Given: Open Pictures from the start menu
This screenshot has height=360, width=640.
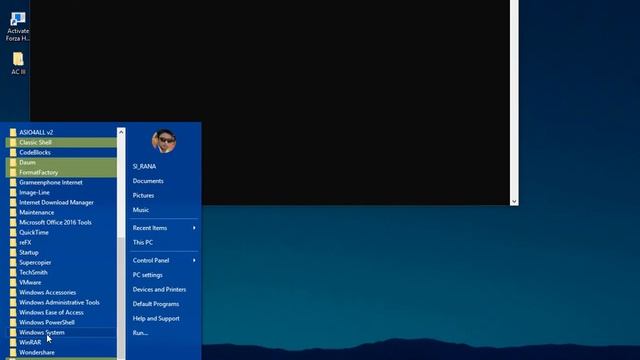Looking at the screenshot, I should click(x=143, y=196).
